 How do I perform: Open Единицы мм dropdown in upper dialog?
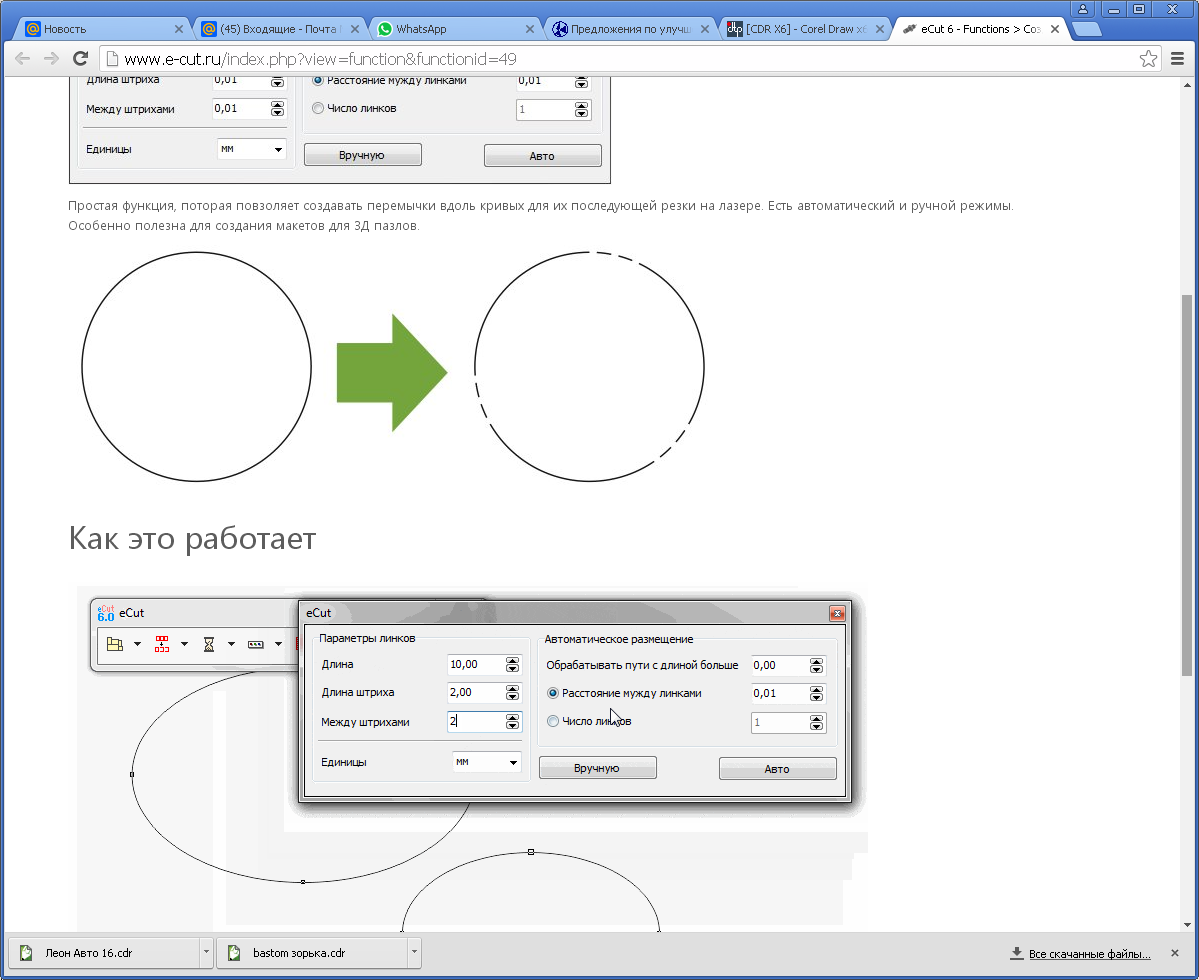click(x=252, y=149)
